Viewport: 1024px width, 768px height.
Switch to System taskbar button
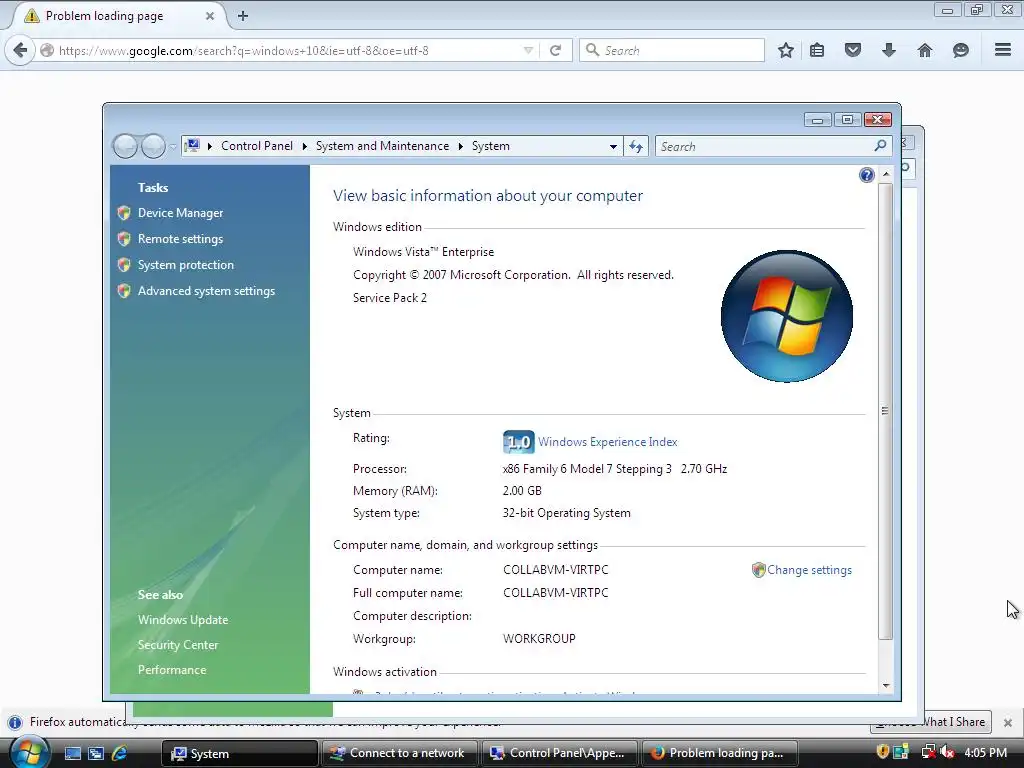[x=240, y=754]
